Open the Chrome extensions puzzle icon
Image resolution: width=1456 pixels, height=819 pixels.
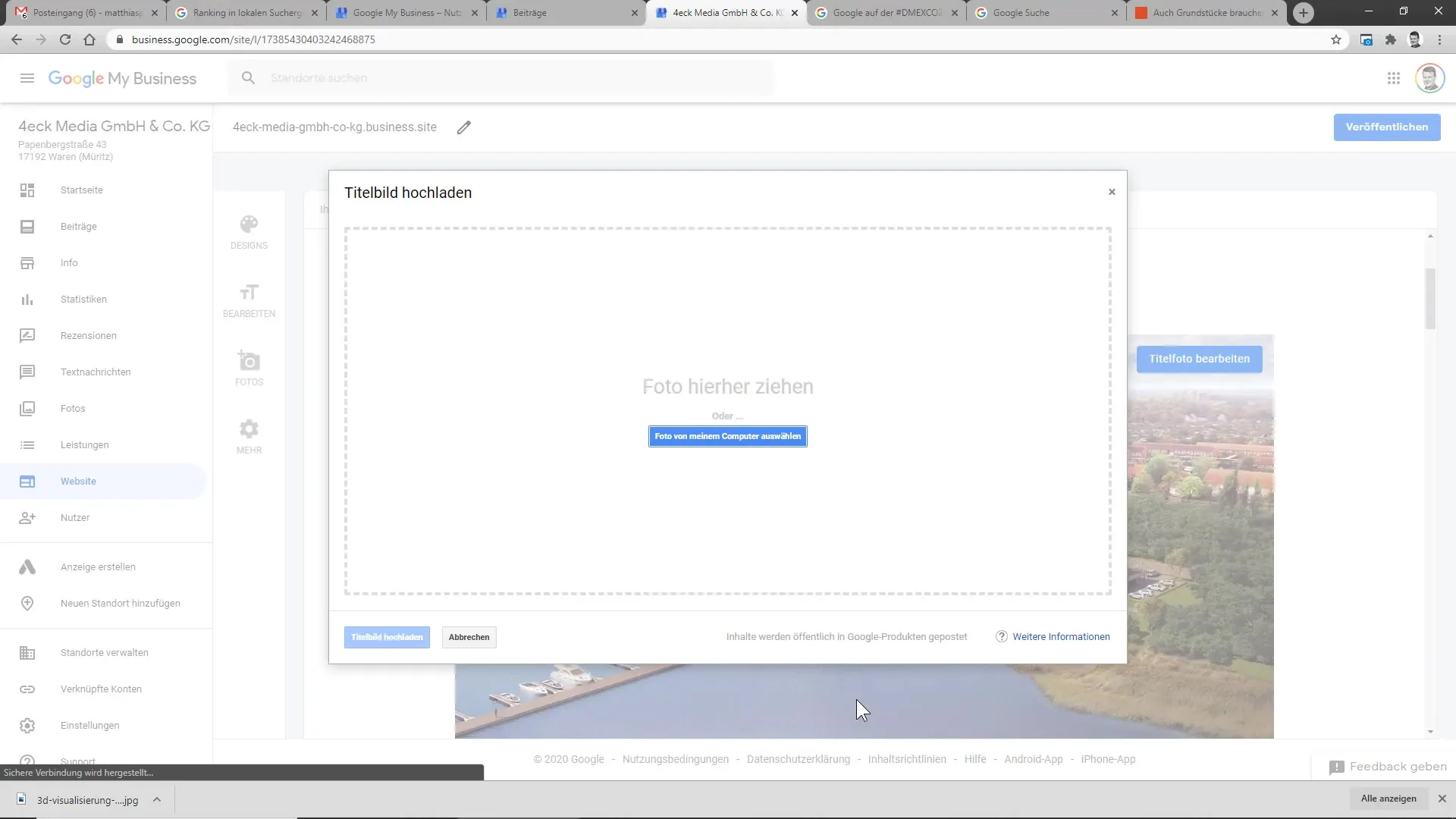coord(1390,39)
